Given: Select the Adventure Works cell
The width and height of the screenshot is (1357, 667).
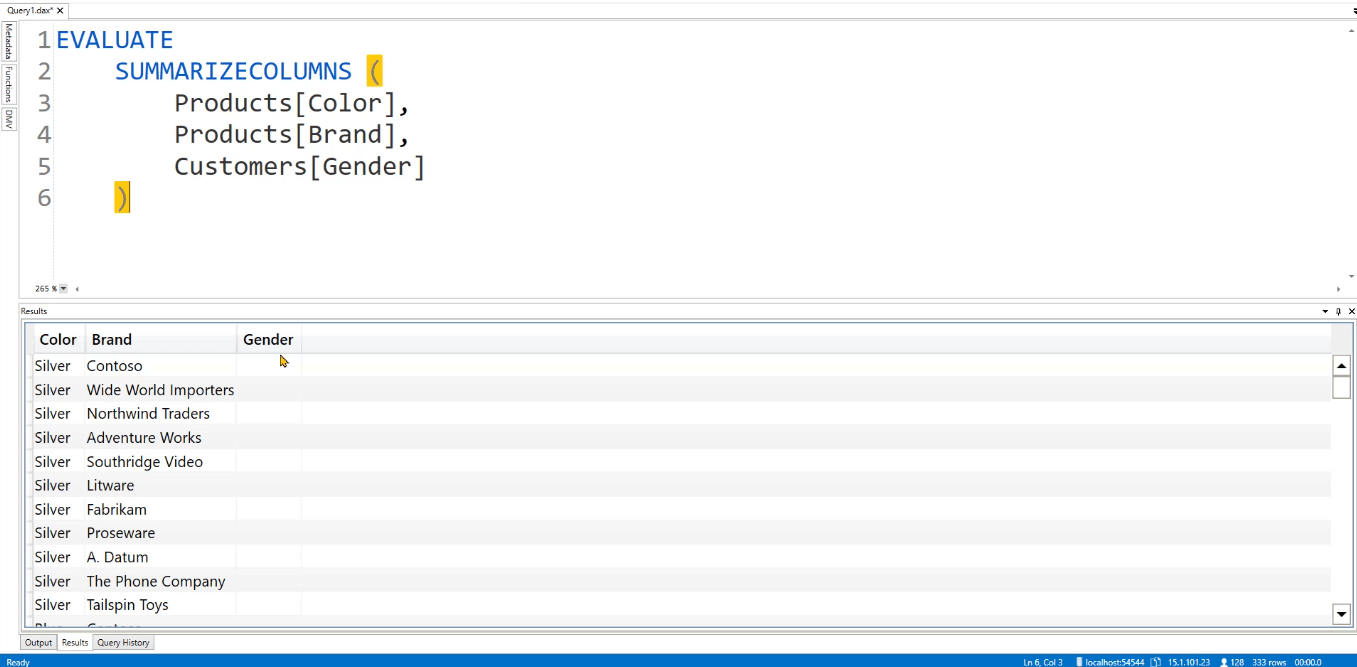Looking at the screenshot, I should pyautogui.click(x=161, y=438).
